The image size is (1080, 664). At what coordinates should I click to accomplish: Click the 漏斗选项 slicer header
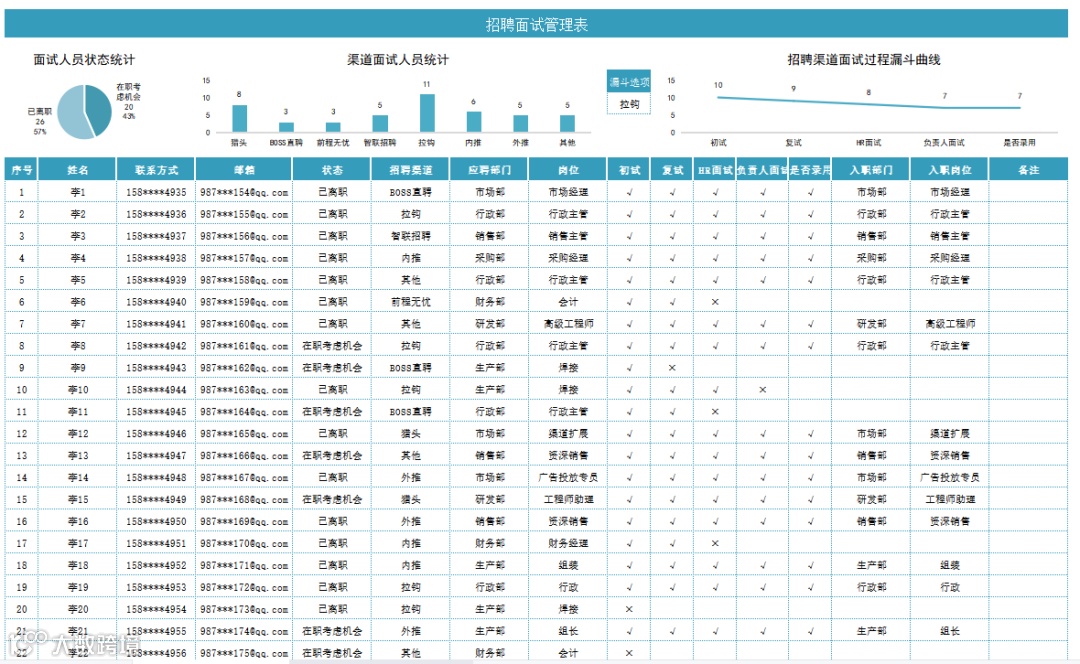[629, 82]
